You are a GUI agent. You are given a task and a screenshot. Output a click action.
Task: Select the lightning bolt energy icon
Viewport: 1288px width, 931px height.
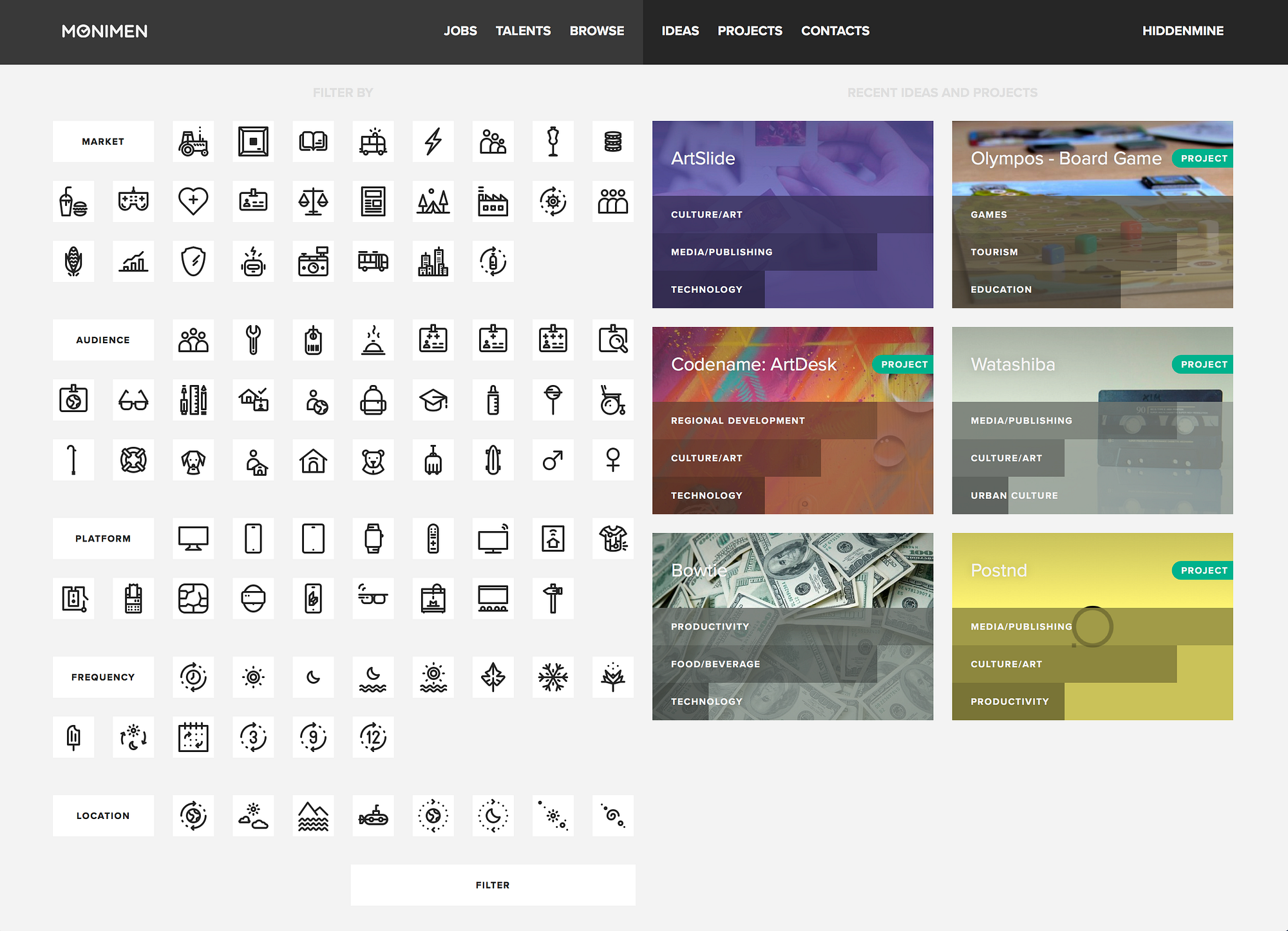pyautogui.click(x=433, y=142)
